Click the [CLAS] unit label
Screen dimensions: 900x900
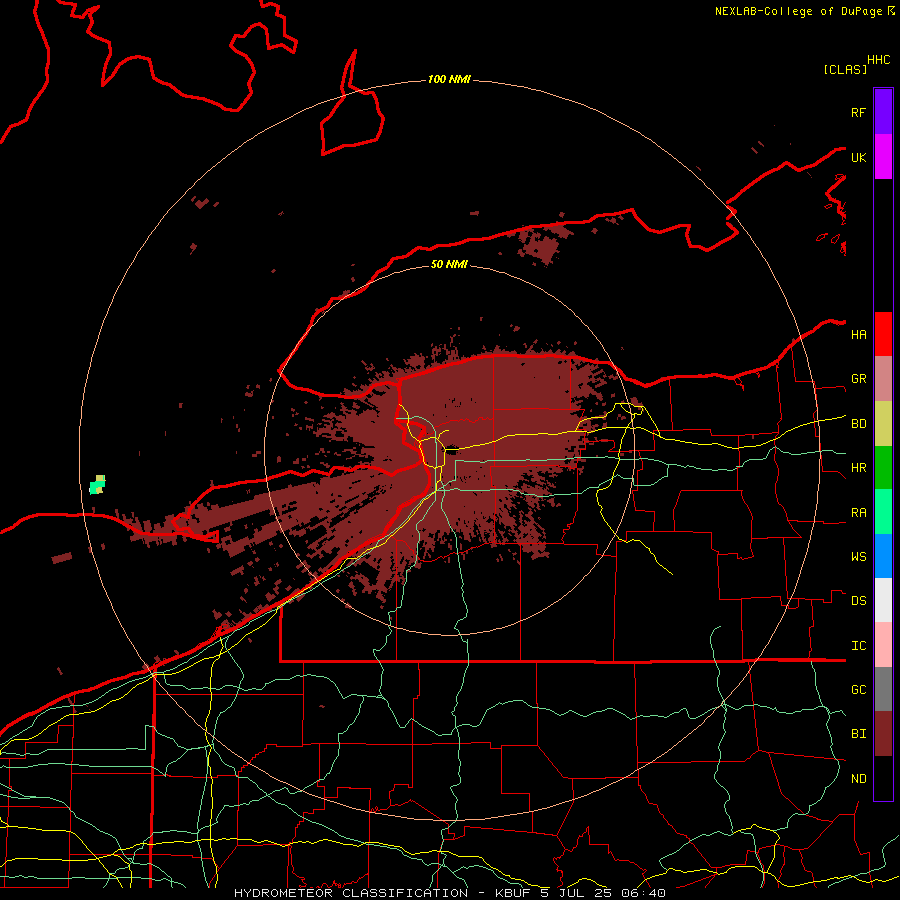845,69
